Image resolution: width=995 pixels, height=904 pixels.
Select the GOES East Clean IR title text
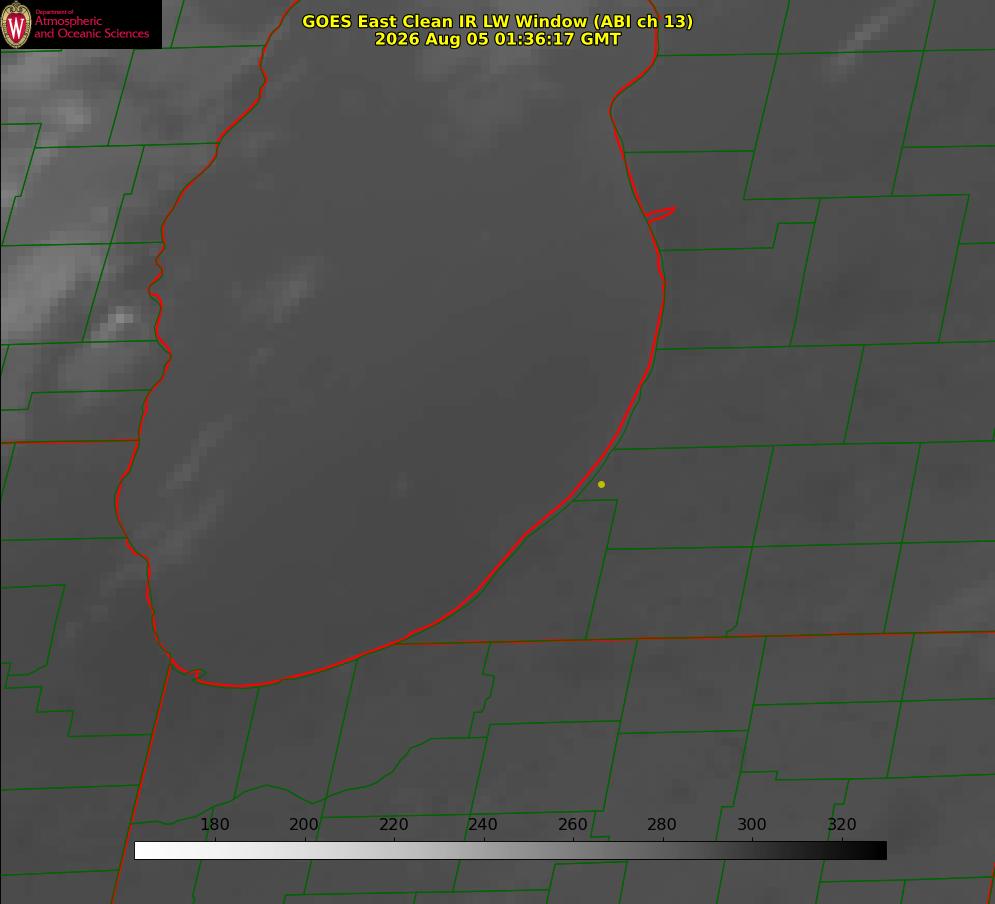coord(497,21)
